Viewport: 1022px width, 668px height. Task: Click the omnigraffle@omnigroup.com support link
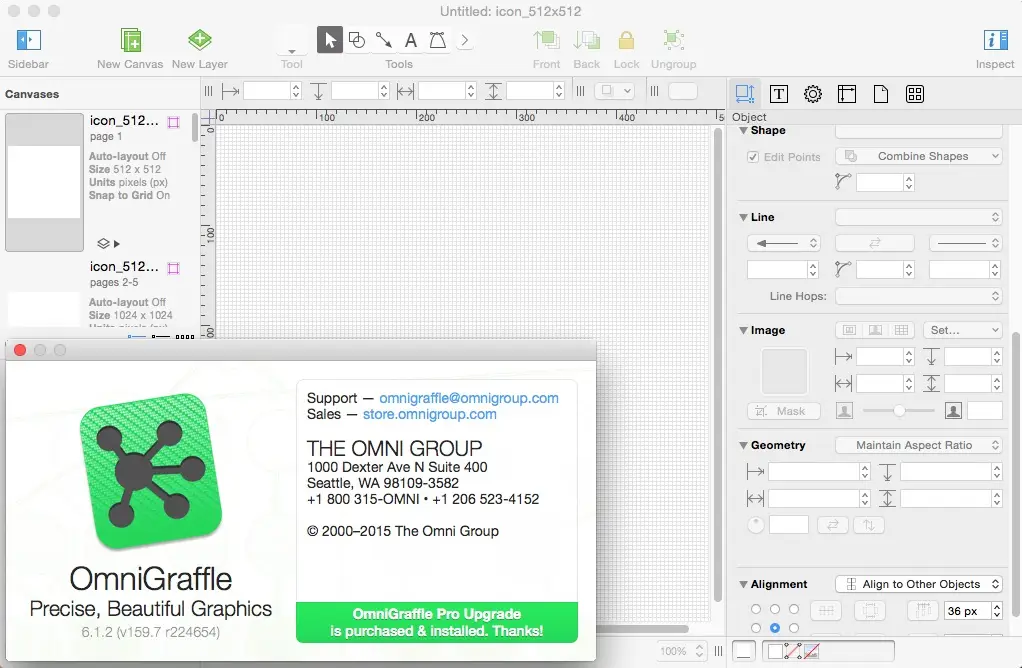(x=469, y=398)
